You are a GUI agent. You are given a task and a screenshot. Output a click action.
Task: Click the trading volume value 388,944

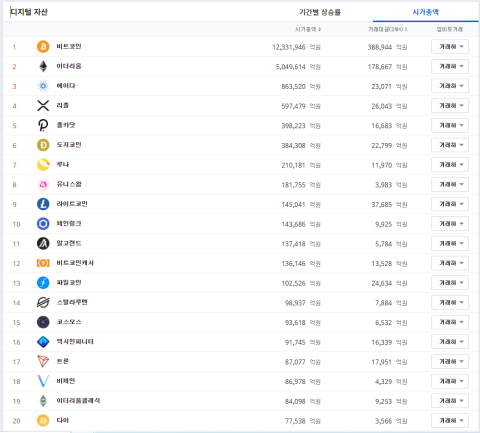380,47
